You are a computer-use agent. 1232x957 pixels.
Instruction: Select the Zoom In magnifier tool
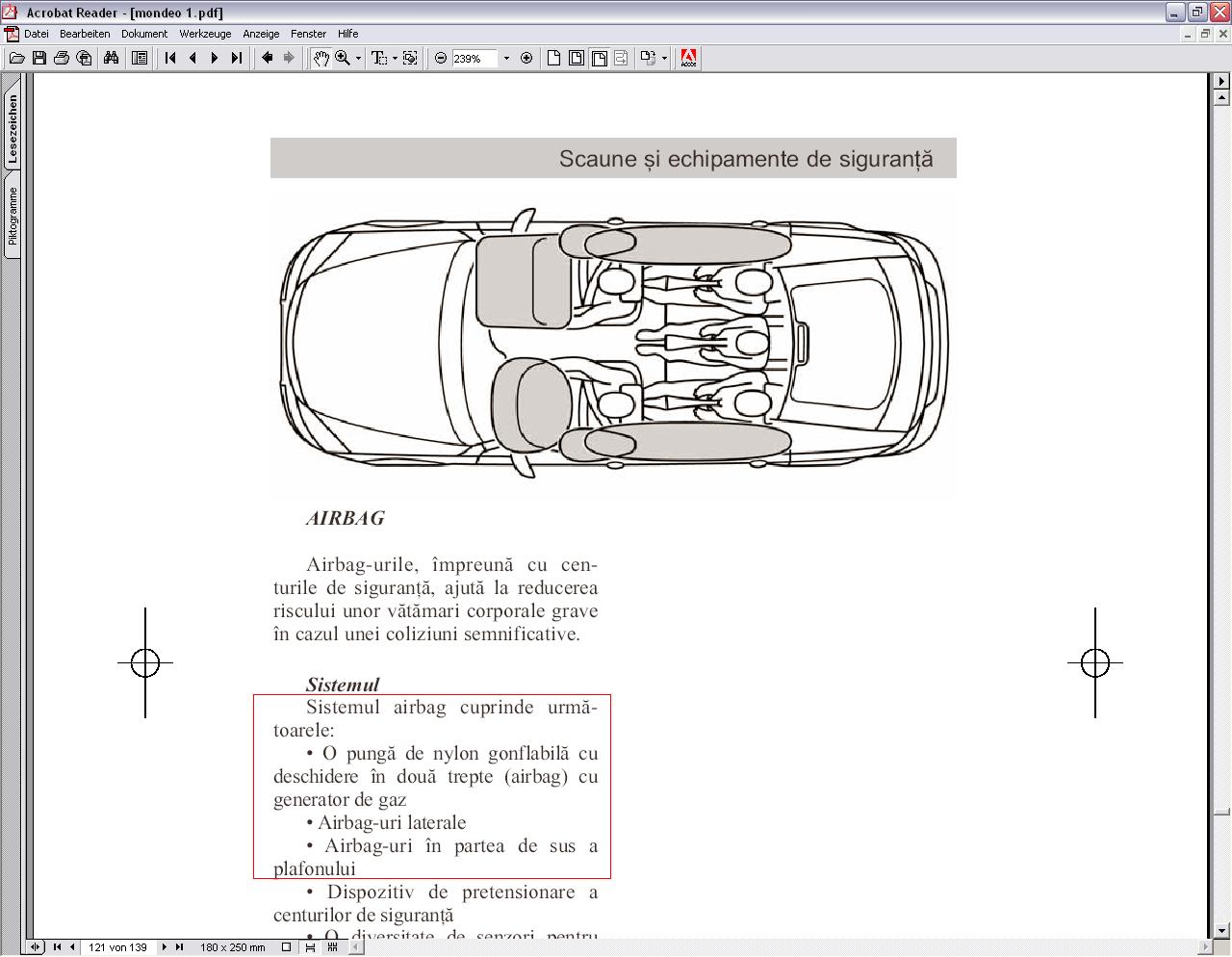coord(343,59)
